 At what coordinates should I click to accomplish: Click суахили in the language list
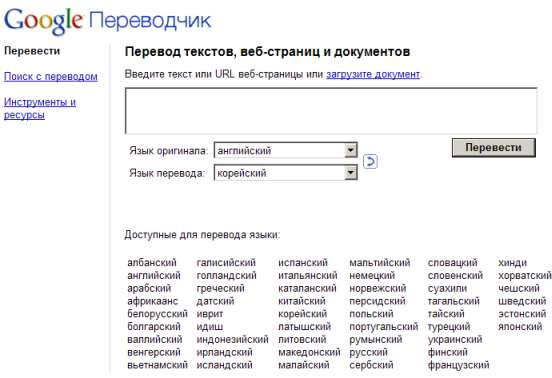click(447, 288)
